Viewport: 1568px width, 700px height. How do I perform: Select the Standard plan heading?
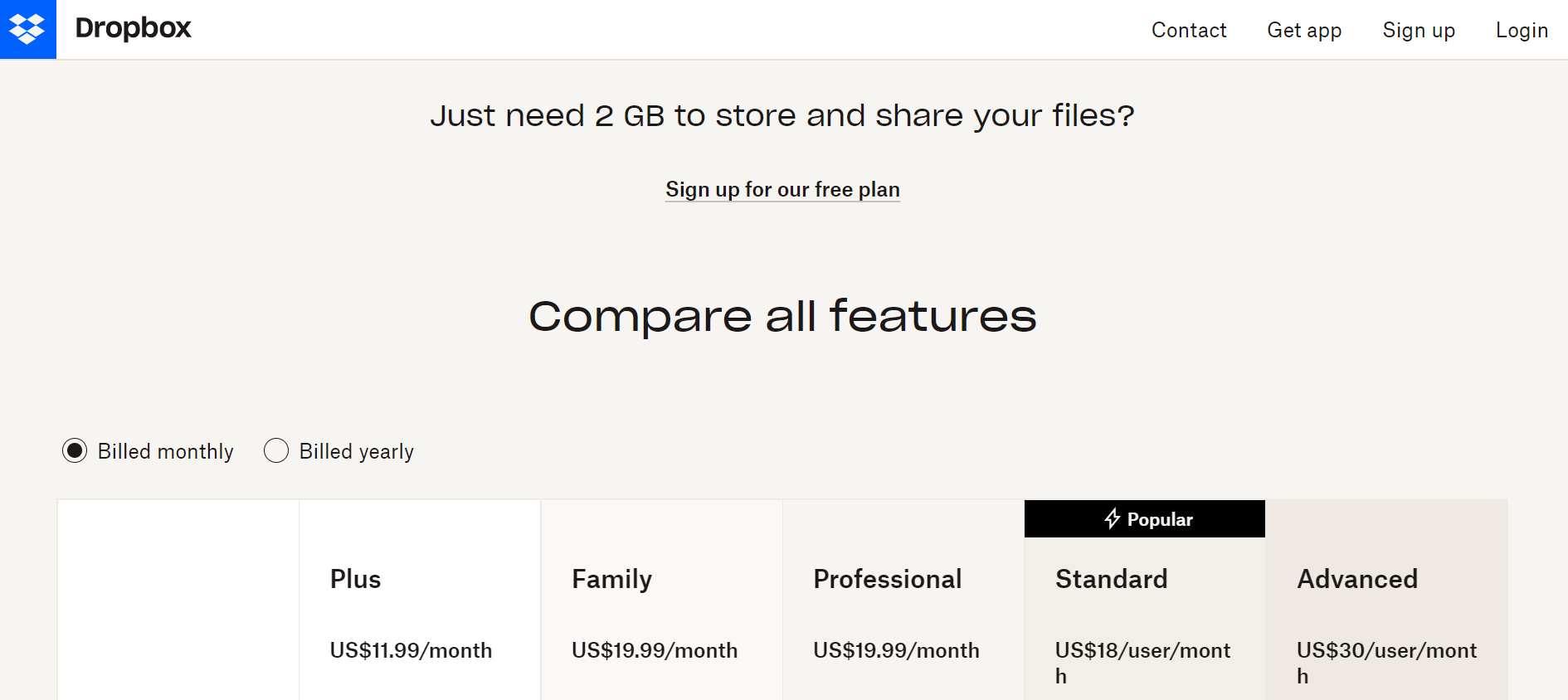[x=1111, y=579]
